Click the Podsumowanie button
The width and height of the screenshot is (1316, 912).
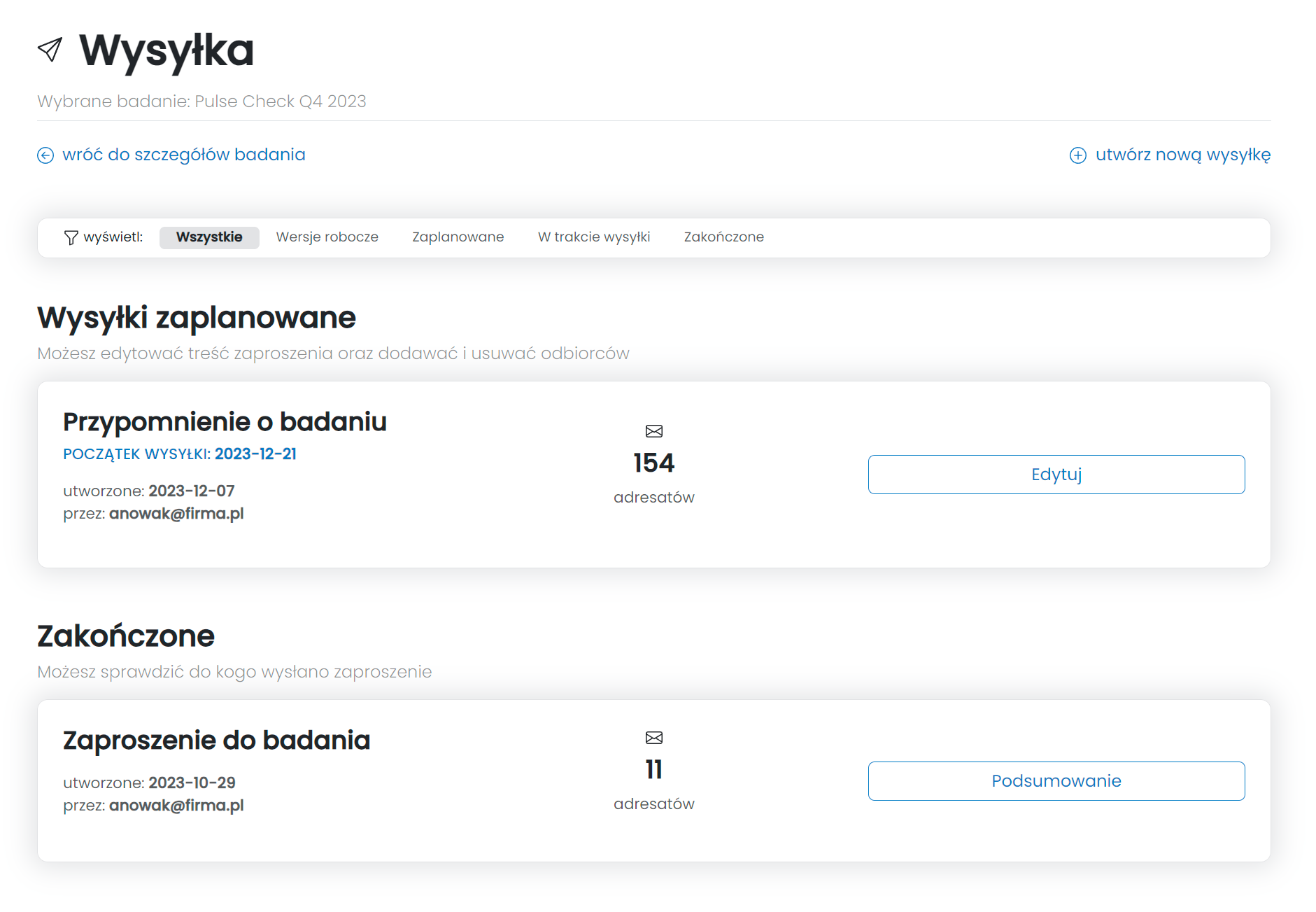click(1056, 781)
